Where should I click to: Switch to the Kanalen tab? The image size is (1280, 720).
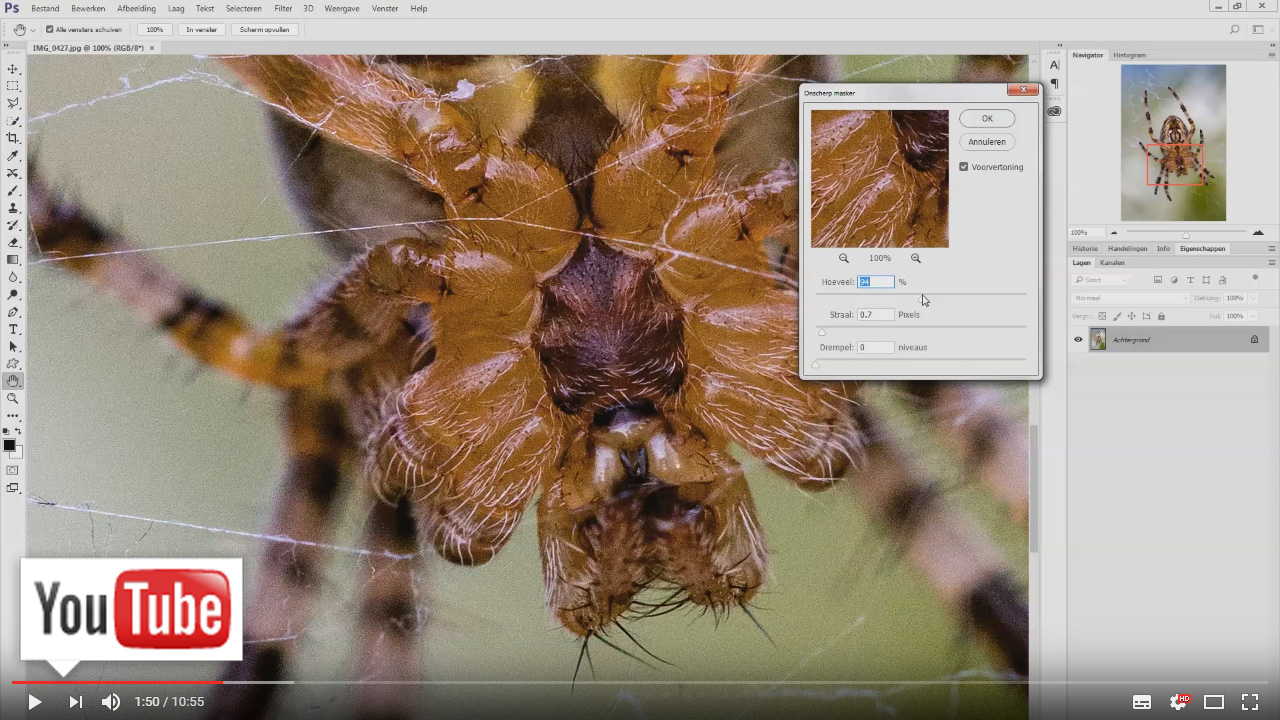[1112, 263]
